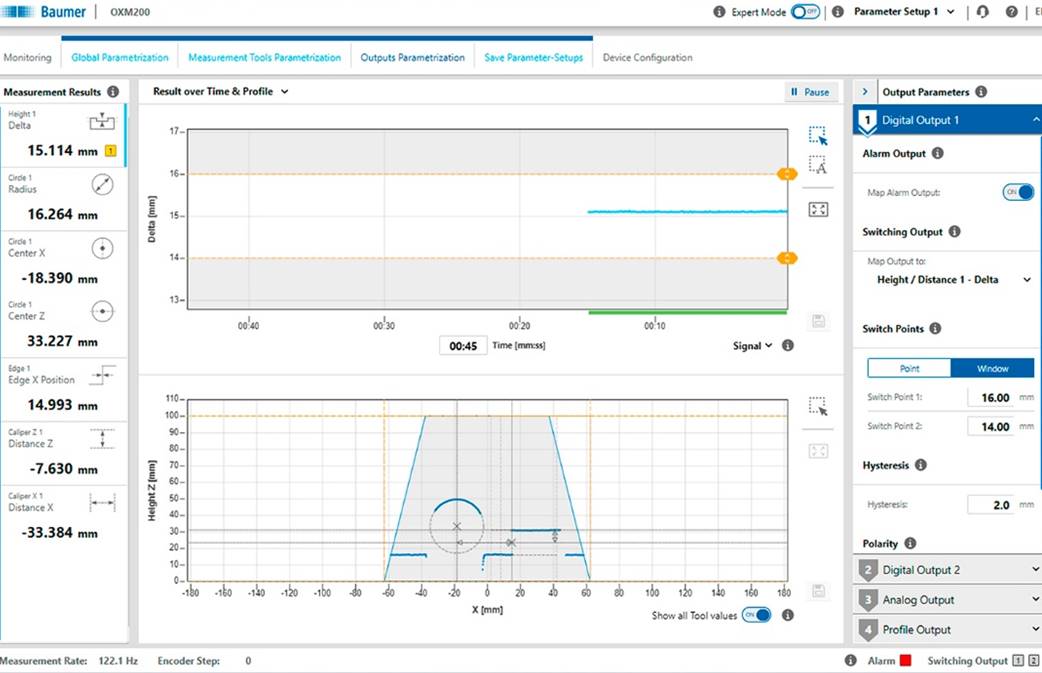Click the auto-scale selection icon with letter A

click(818, 165)
